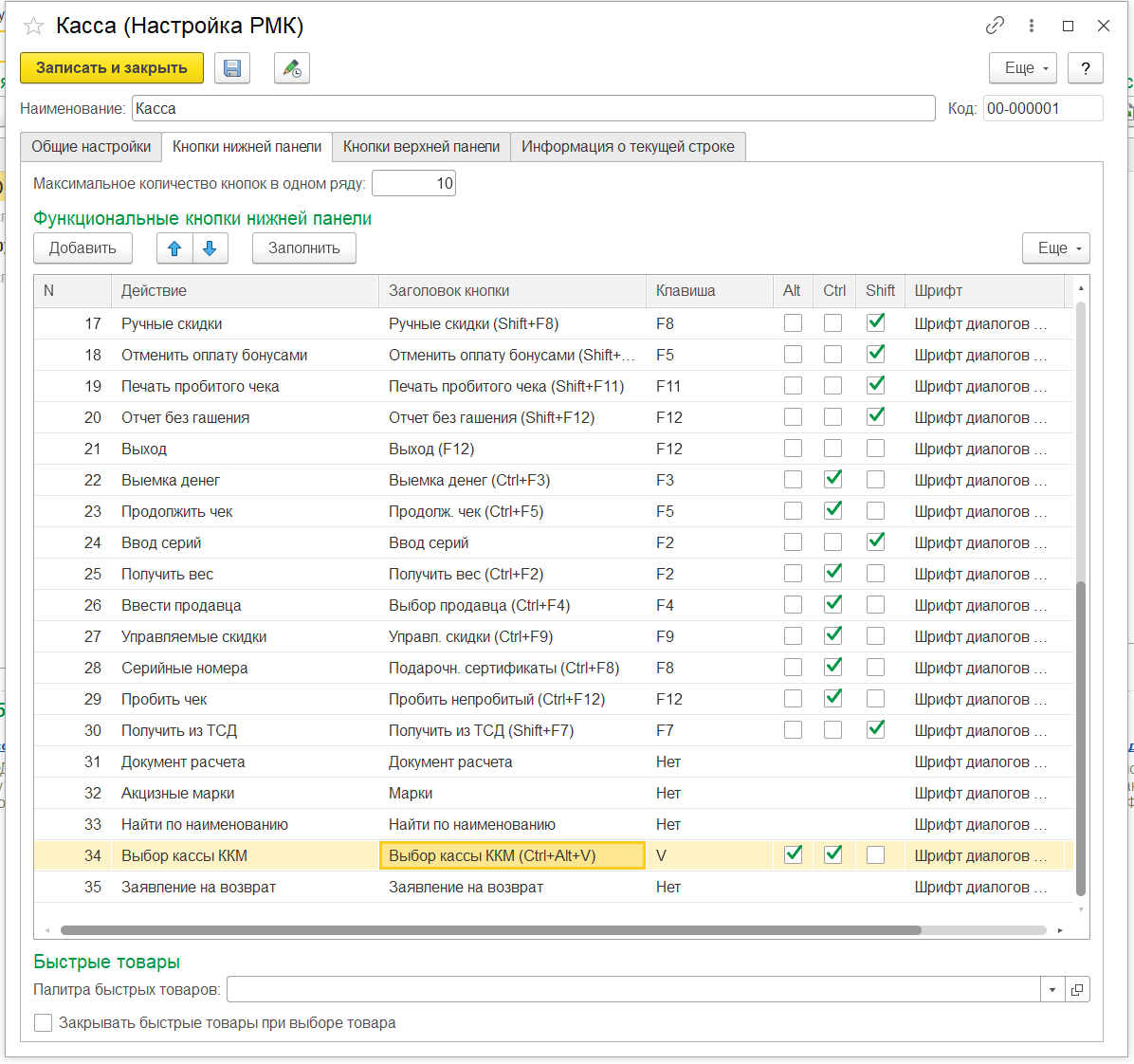Open the three-dot window menu
The image size is (1134, 1064).
click(1032, 26)
